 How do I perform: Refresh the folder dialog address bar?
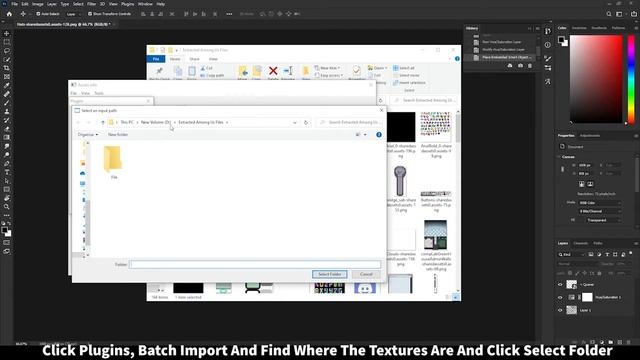(x=306, y=122)
